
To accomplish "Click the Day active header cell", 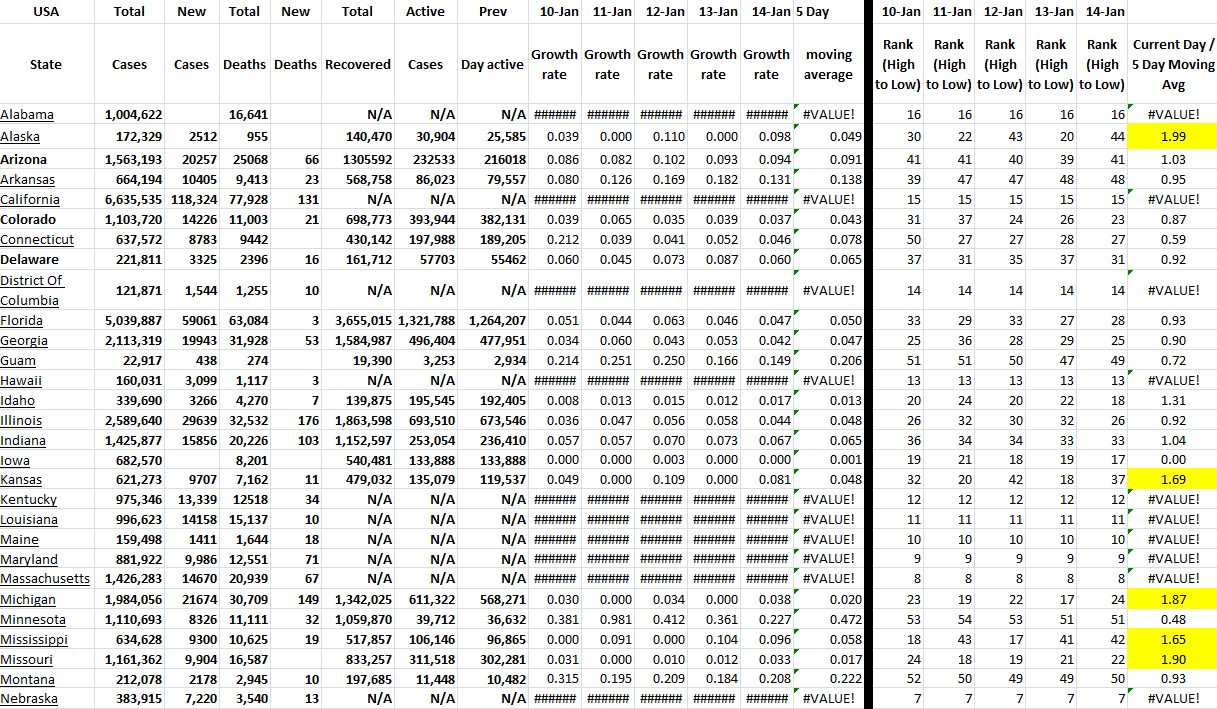I will pyautogui.click(x=492, y=65).
